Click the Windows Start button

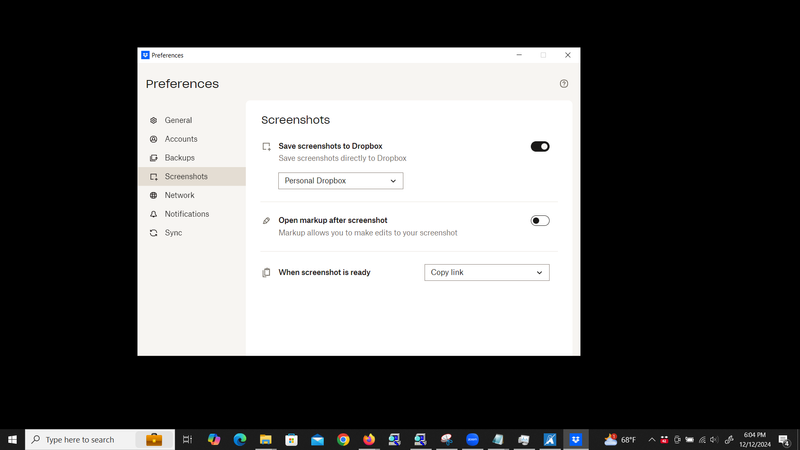[x=12, y=439]
